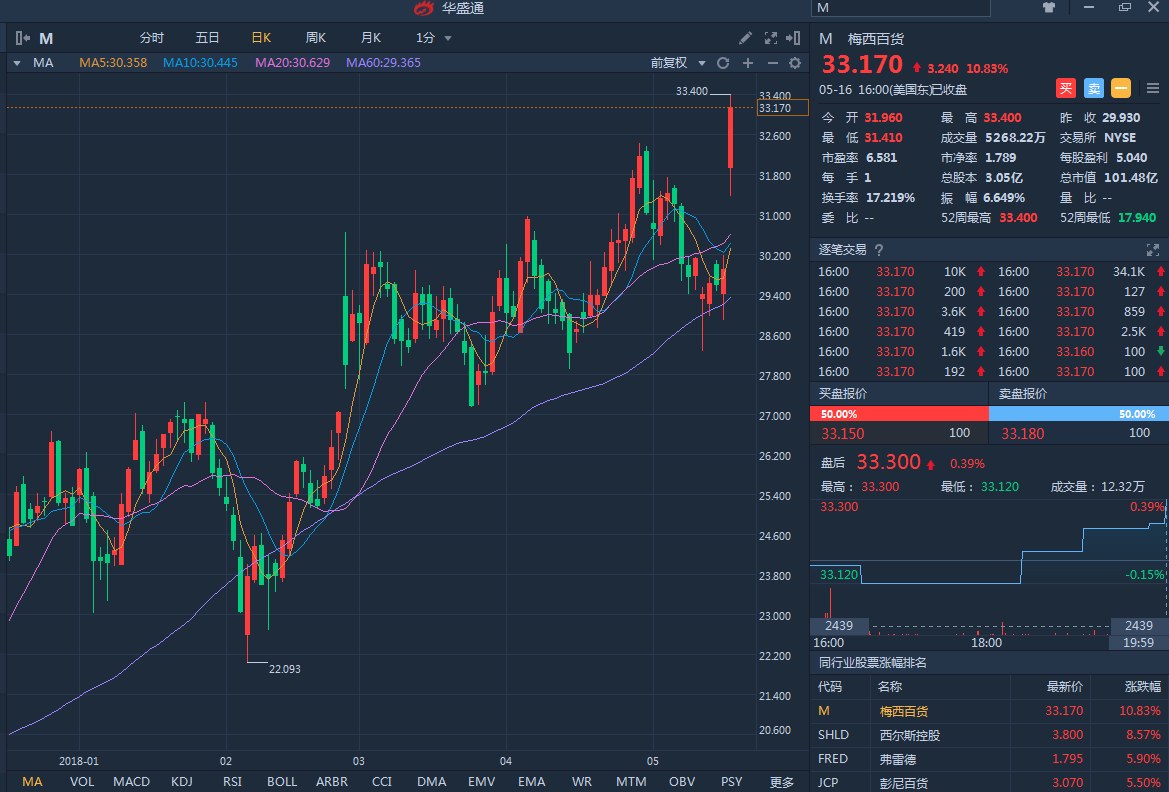Viewport: 1169px width, 792px height.
Task: Collapse the MA indicator row arrow
Action: click(17, 63)
